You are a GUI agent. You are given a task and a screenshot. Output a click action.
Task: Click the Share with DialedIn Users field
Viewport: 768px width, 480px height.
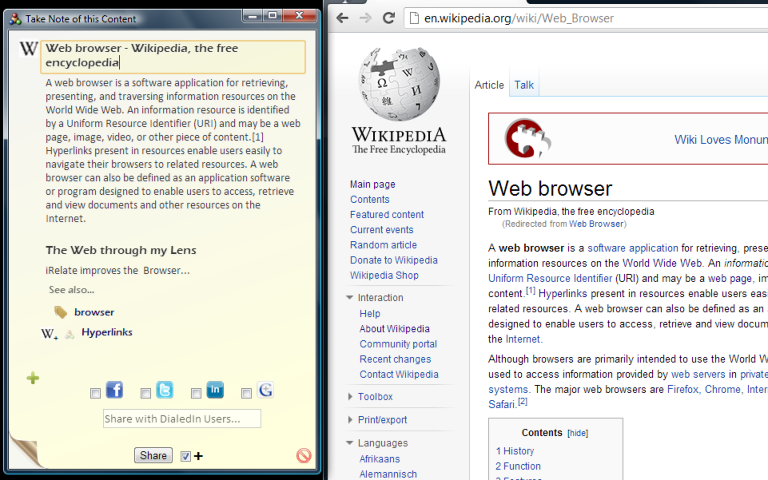coord(182,419)
